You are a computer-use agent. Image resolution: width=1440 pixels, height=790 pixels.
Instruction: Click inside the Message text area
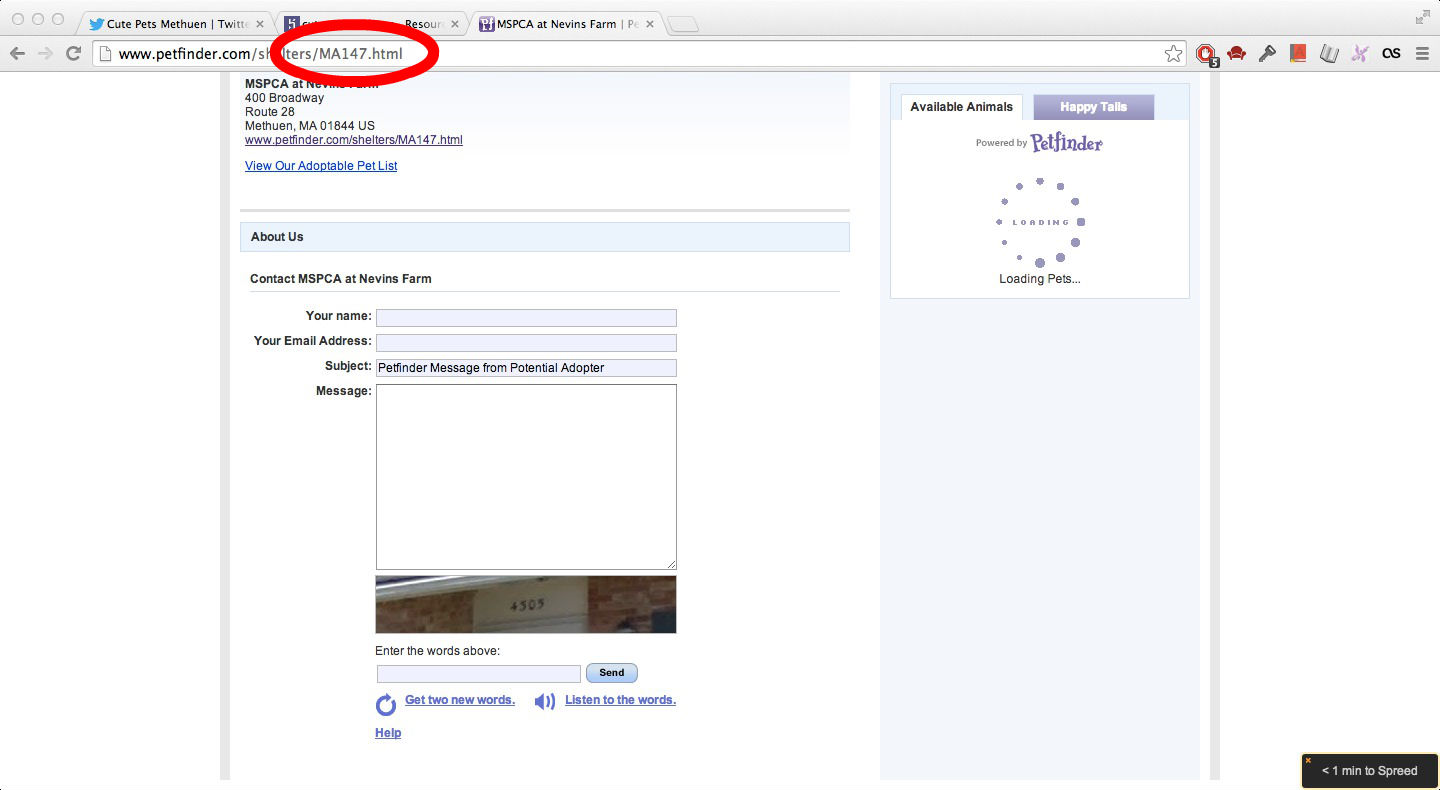tap(526, 477)
